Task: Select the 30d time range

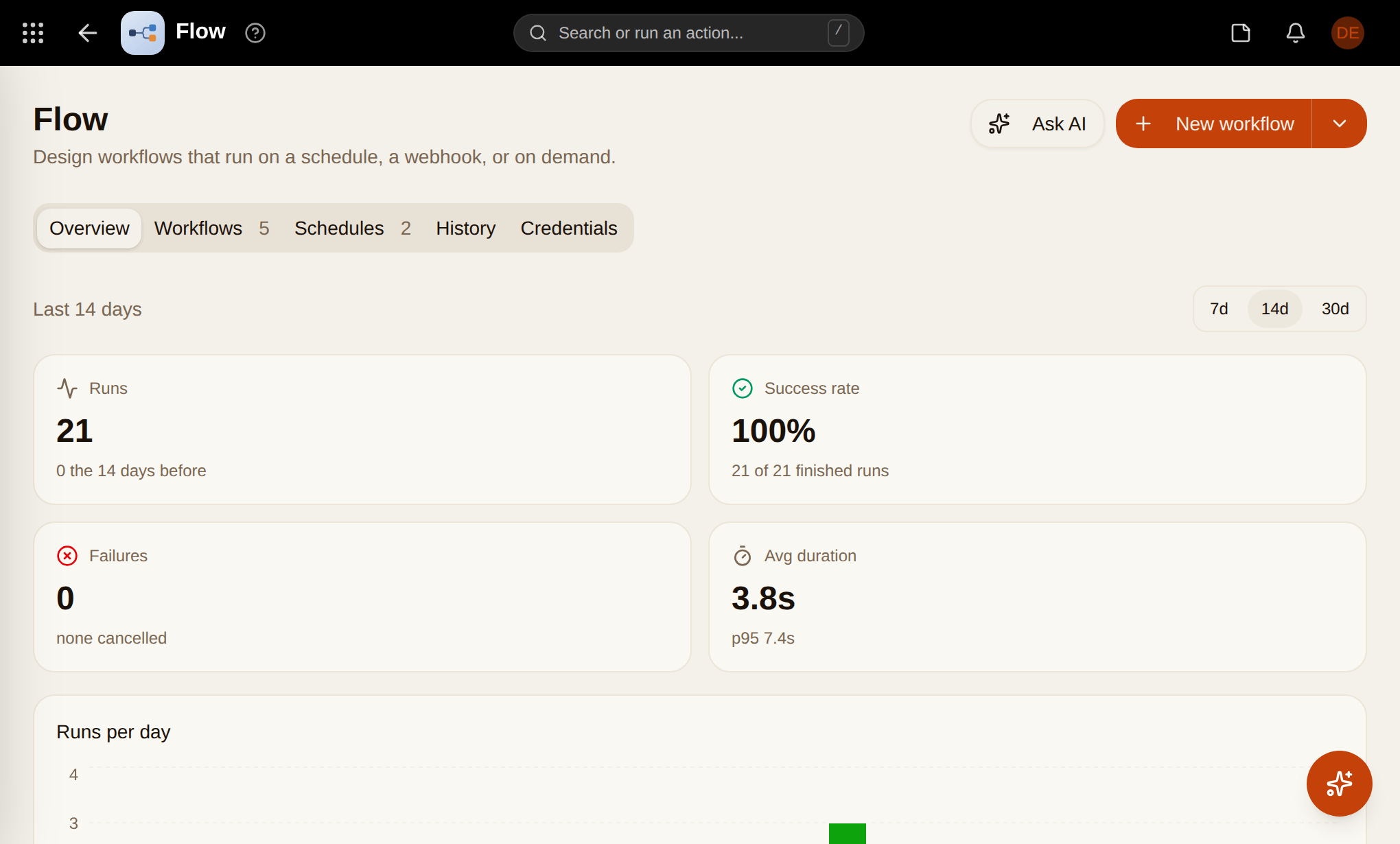Action: pos(1335,309)
